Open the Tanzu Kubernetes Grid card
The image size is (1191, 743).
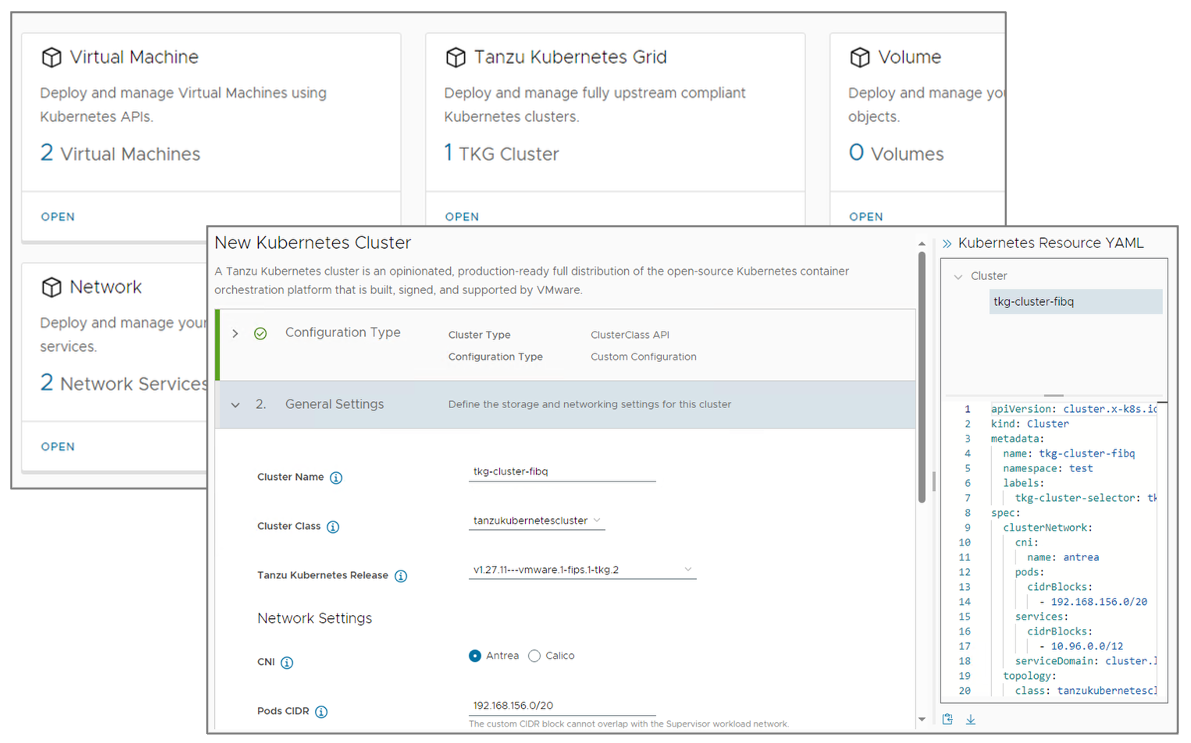click(x=462, y=217)
